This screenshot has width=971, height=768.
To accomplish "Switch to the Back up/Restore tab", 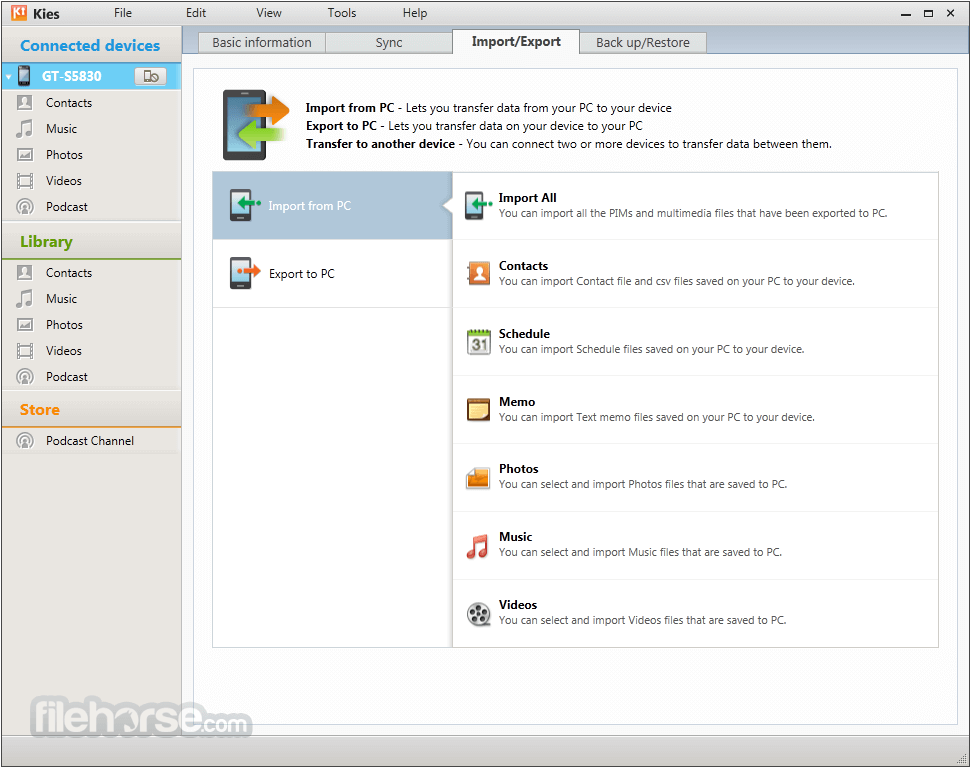I will pos(643,43).
